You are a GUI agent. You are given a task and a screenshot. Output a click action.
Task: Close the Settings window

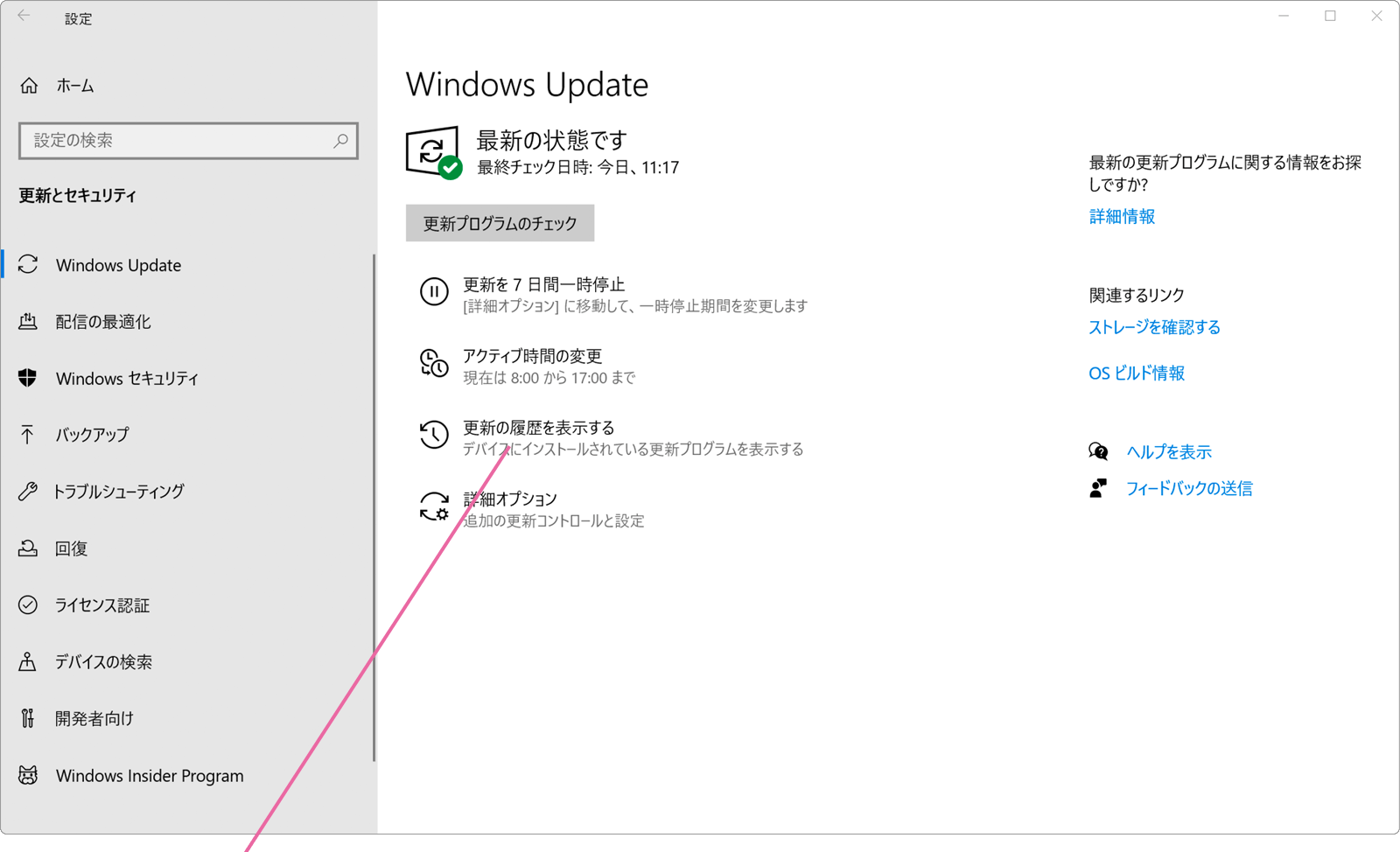[x=1376, y=16]
